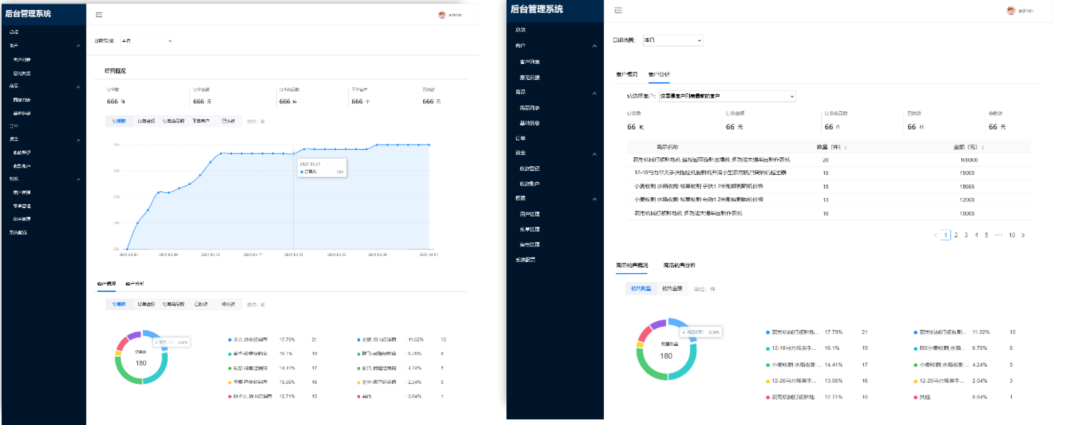Image resolution: width=1080 pixels, height=425 pixels.
Task: Select 下单客户 chart tab above line chart
Action: (x=202, y=121)
